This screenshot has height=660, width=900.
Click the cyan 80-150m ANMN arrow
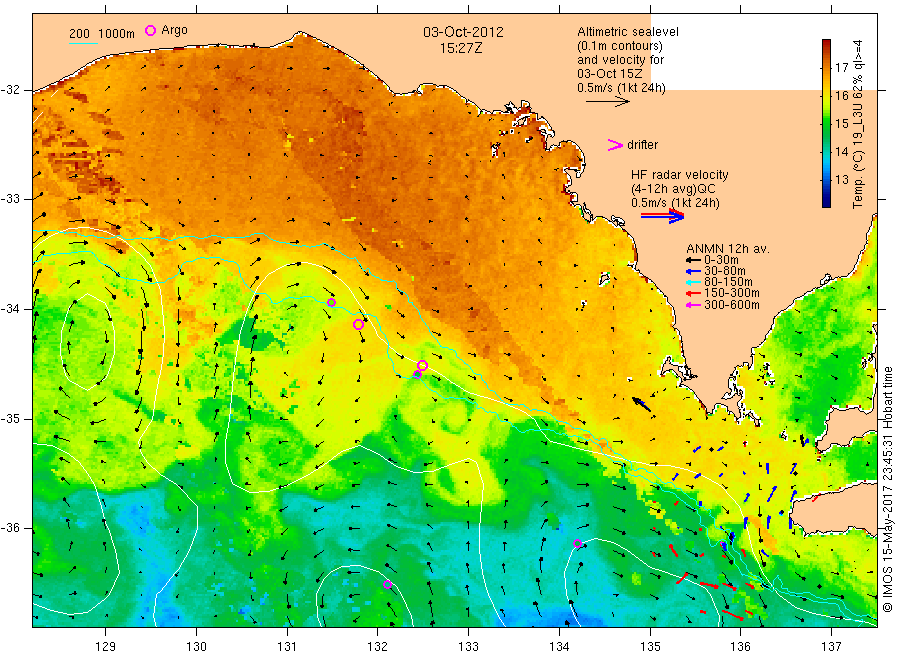pos(693,282)
